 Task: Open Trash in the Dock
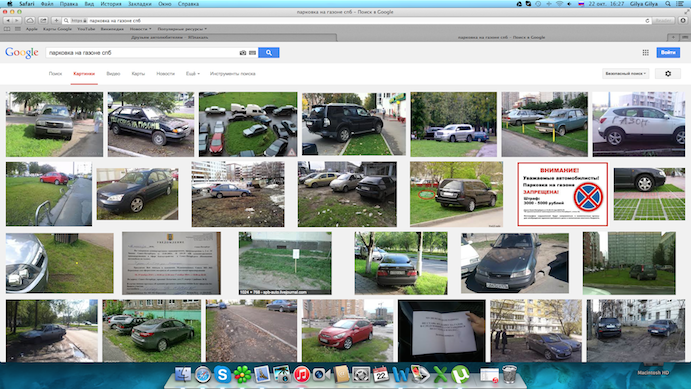(x=509, y=374)
